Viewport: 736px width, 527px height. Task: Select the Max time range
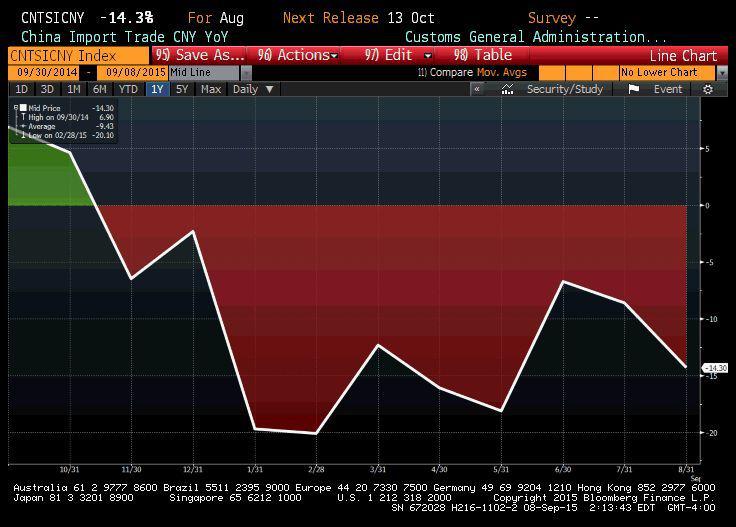click(210, 89)
